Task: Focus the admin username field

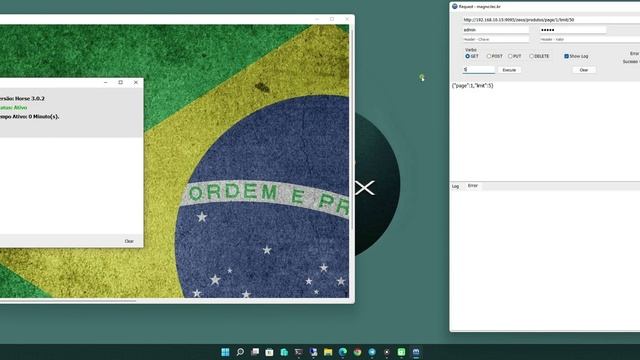Action: [496, 30]
